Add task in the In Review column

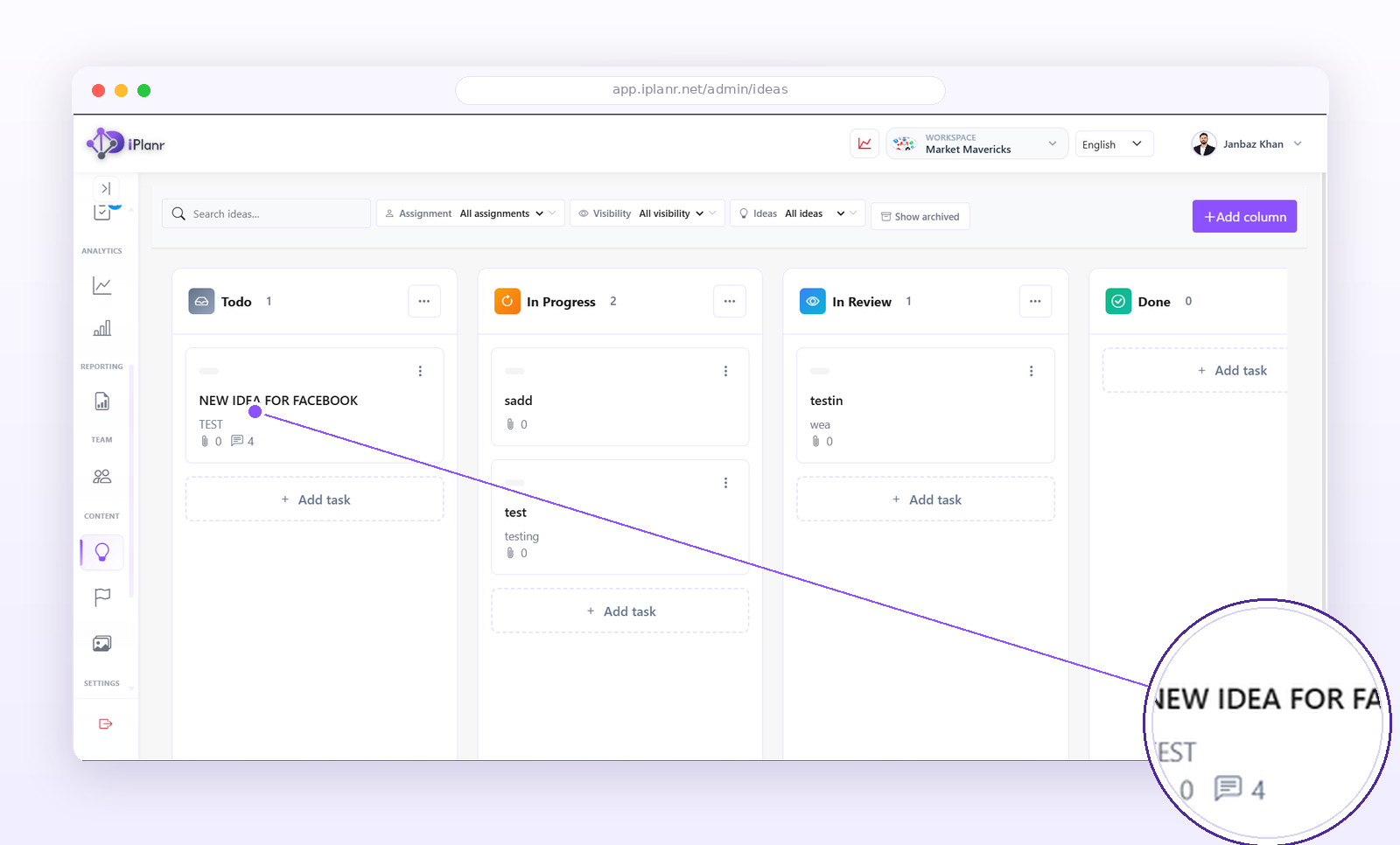pos(926,499)
